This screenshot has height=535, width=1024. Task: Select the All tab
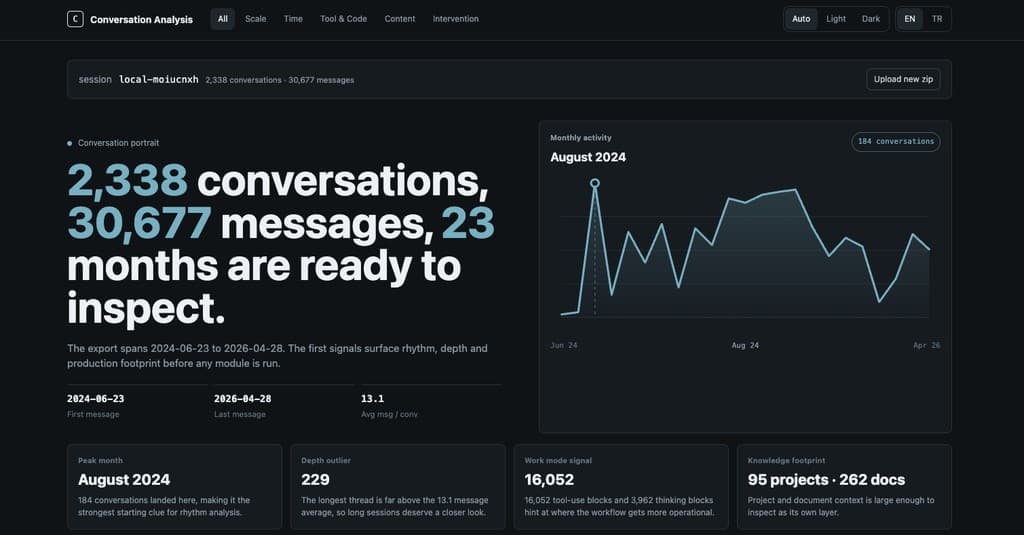pyautogui.click(x=223, y=19)
